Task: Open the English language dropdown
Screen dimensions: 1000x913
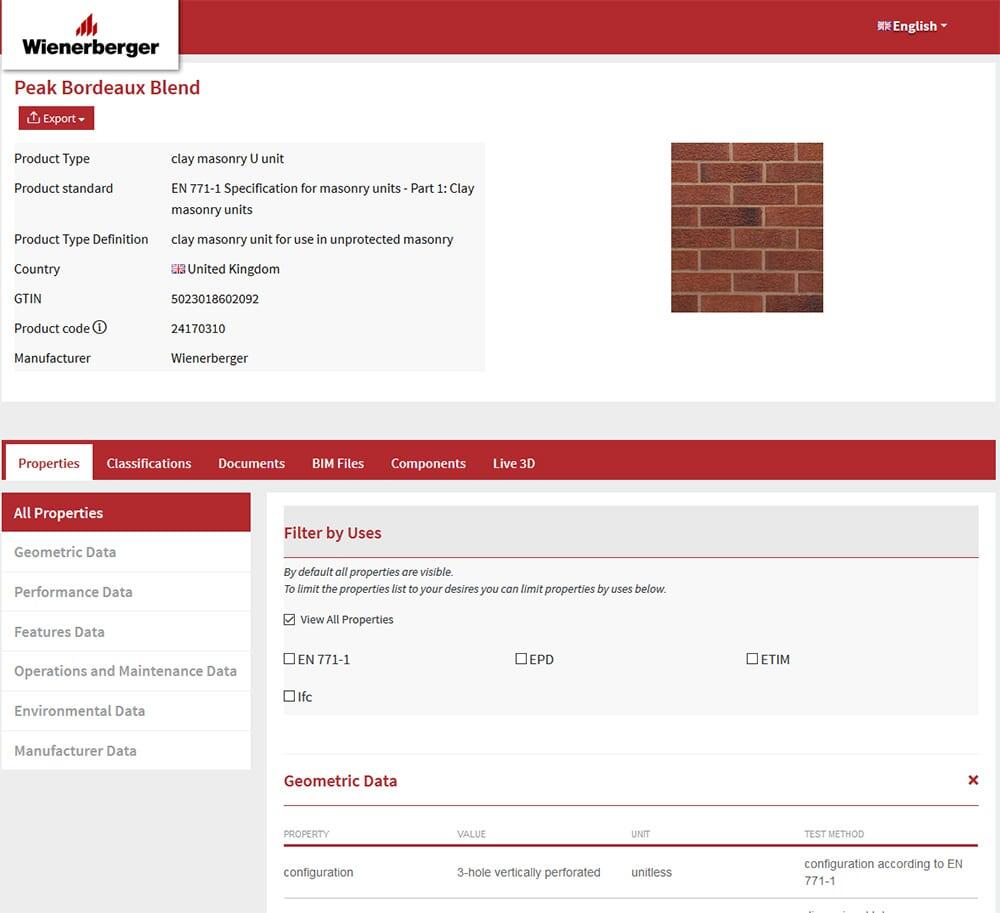Action: (x=912, y=26)
